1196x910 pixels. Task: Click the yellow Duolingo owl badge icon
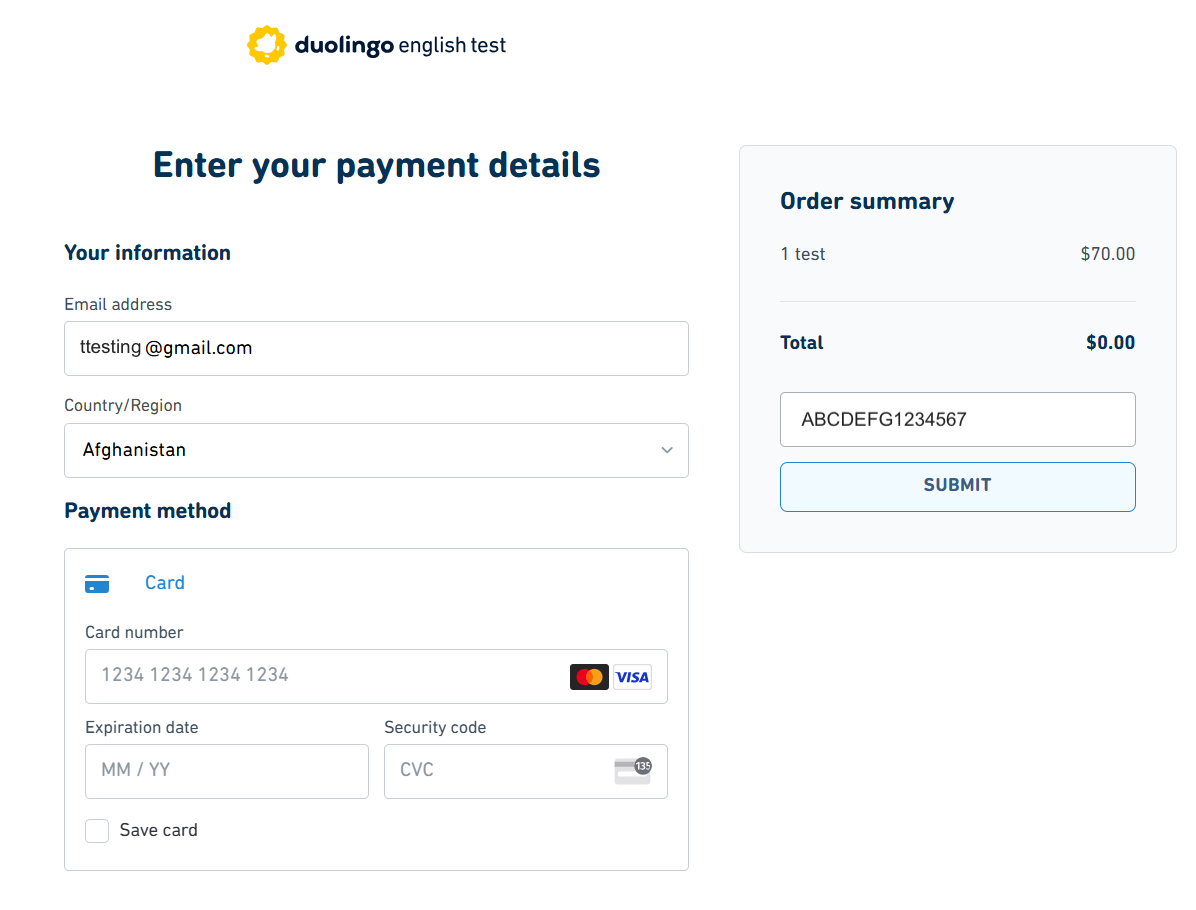click(266, 44)
